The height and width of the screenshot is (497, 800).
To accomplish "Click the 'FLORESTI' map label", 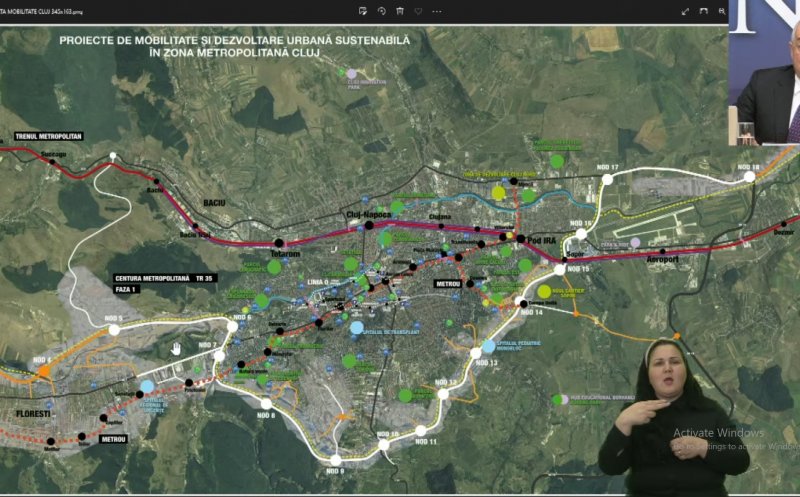I will (x=33, y=413).
